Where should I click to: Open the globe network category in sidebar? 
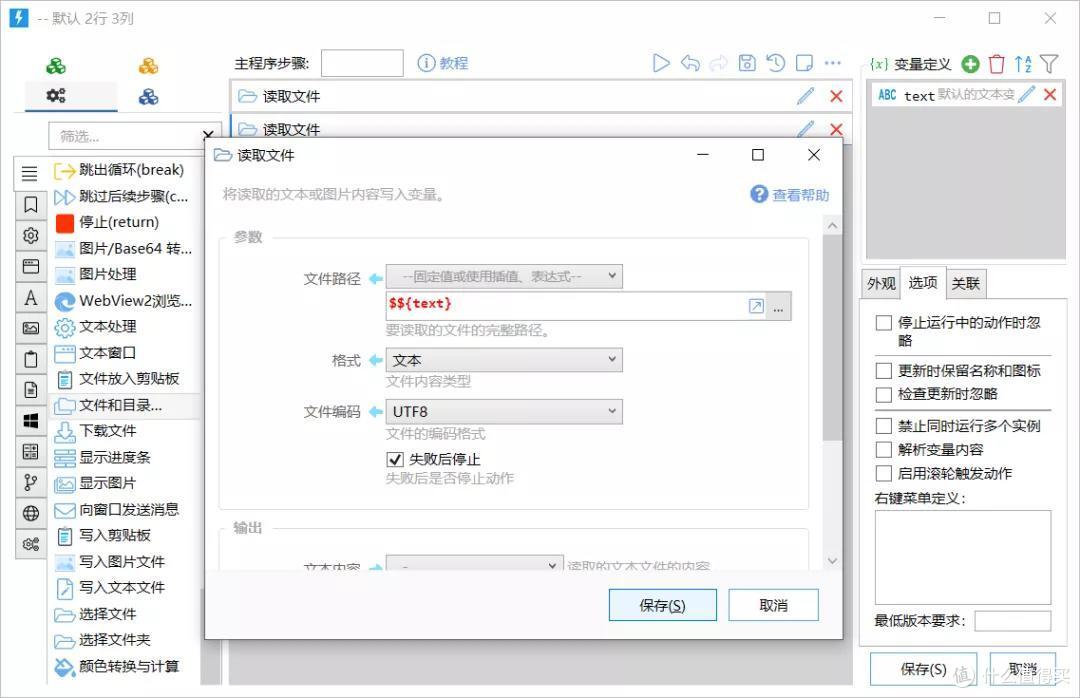[x=30, y=513]
